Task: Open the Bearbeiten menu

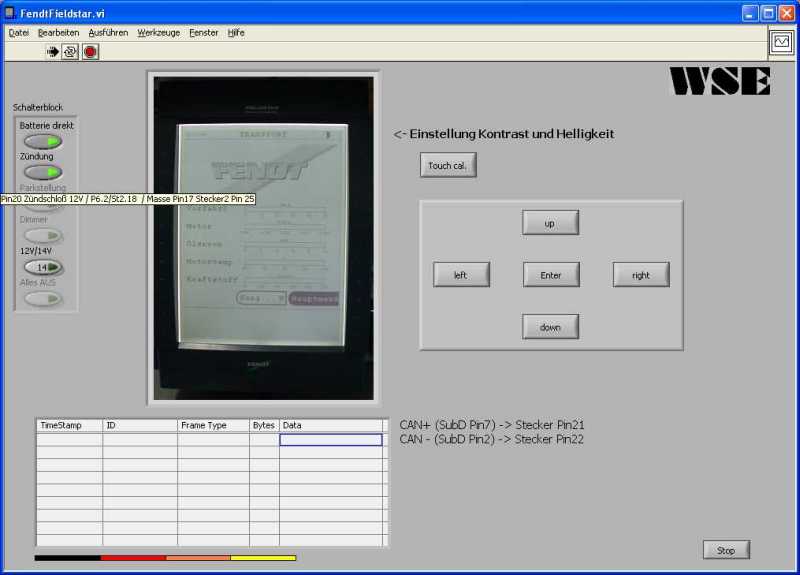Action: (59, 33)
